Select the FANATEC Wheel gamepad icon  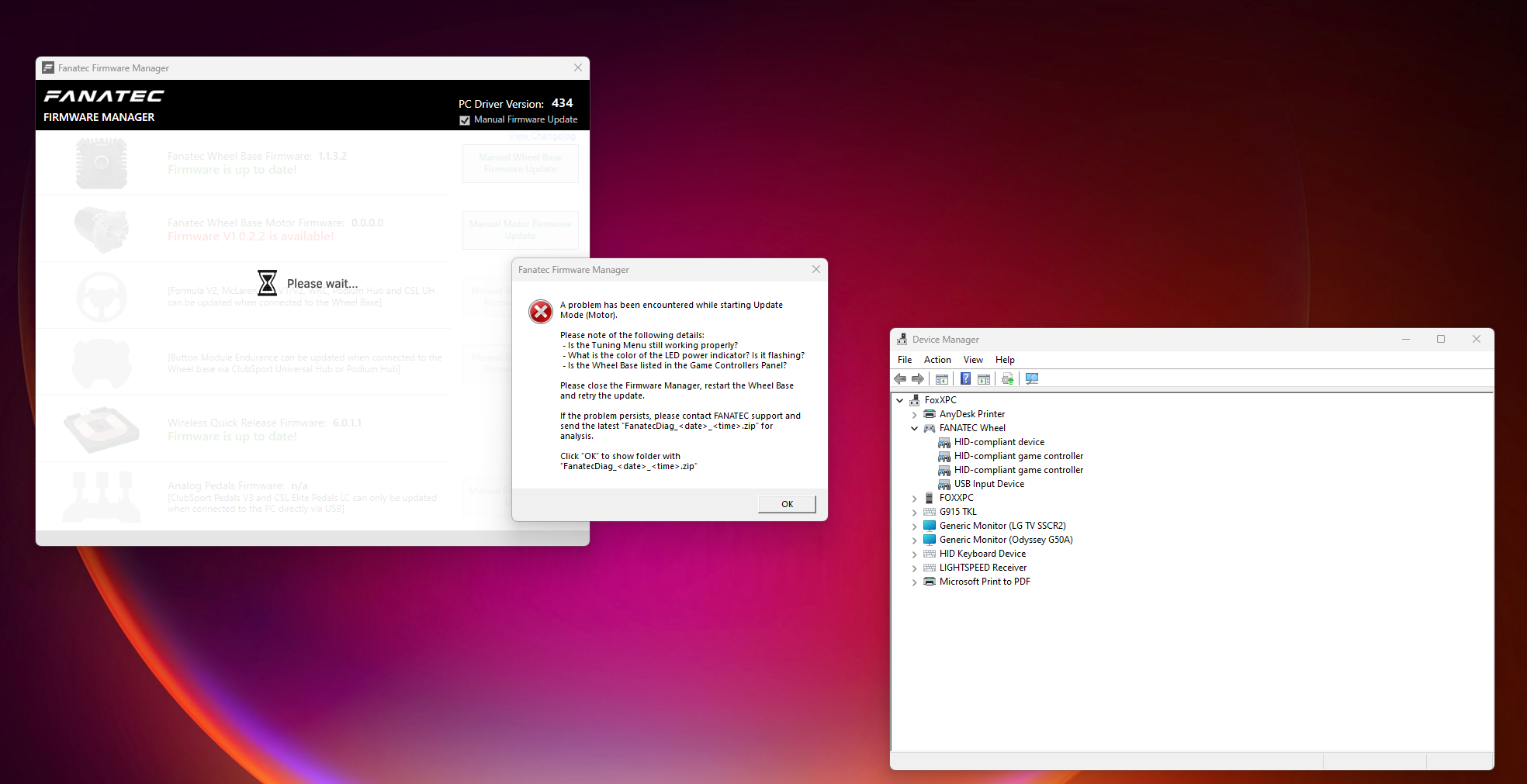tap(930, 428)
